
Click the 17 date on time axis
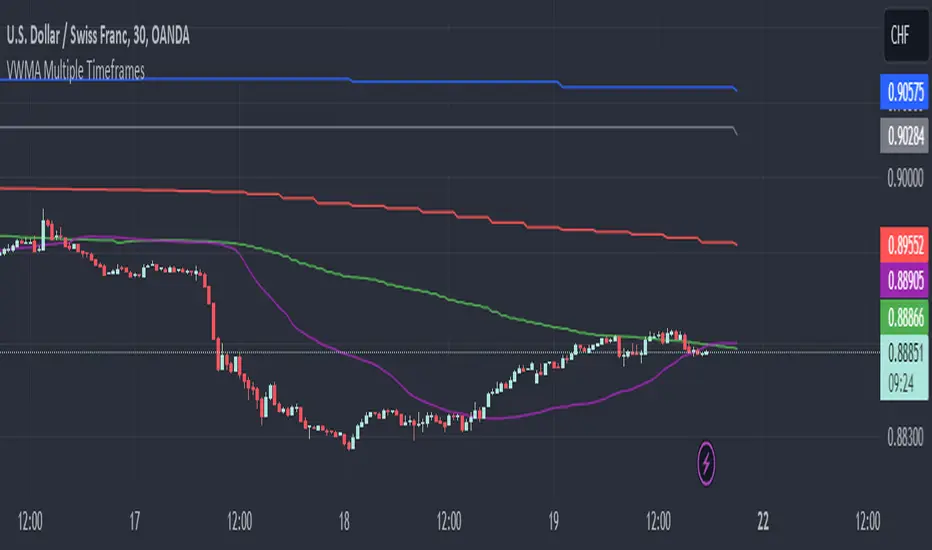pos(135,522)
